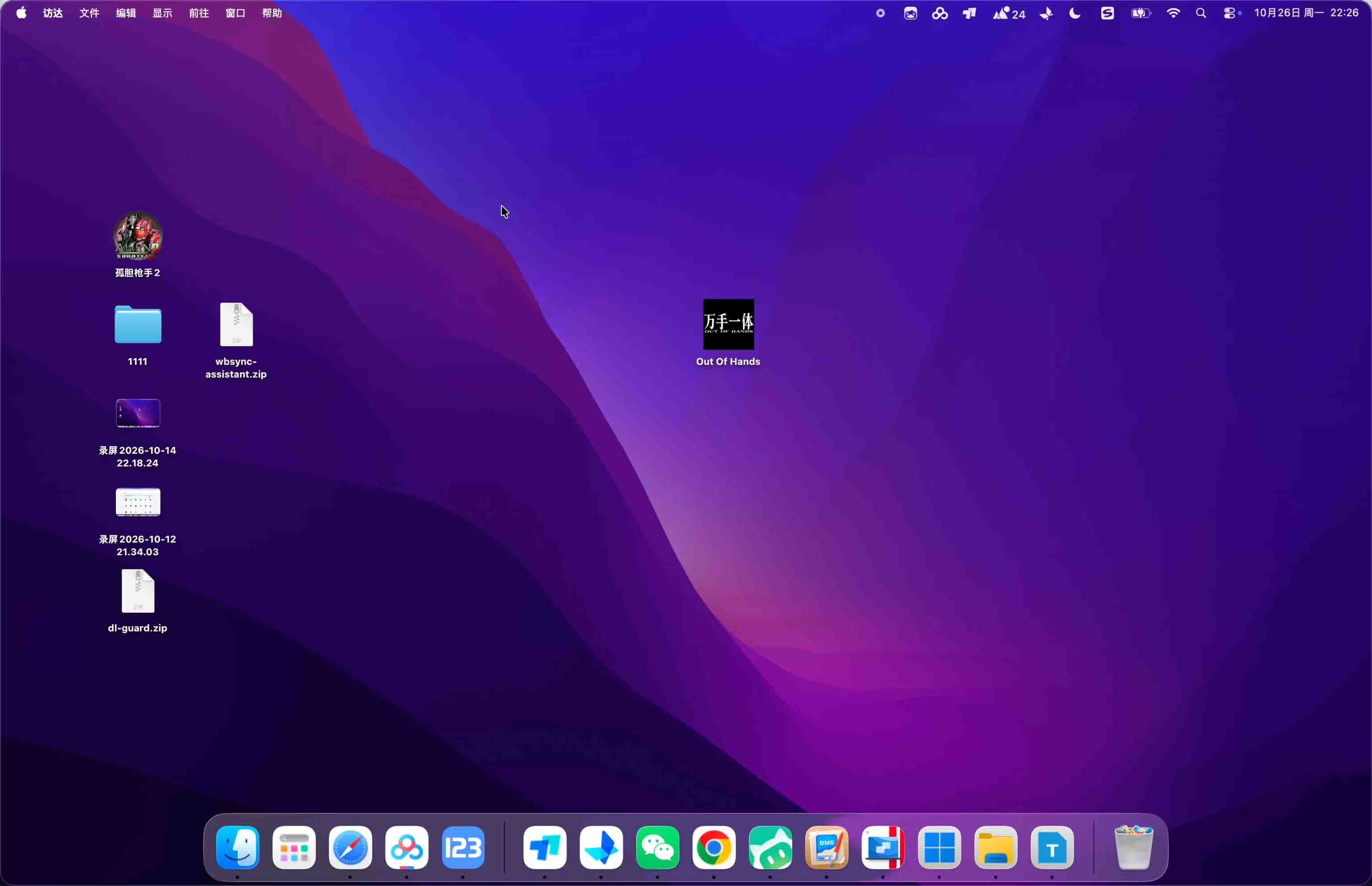Toggle Focus mode moon icon in menu bar

1075,13
